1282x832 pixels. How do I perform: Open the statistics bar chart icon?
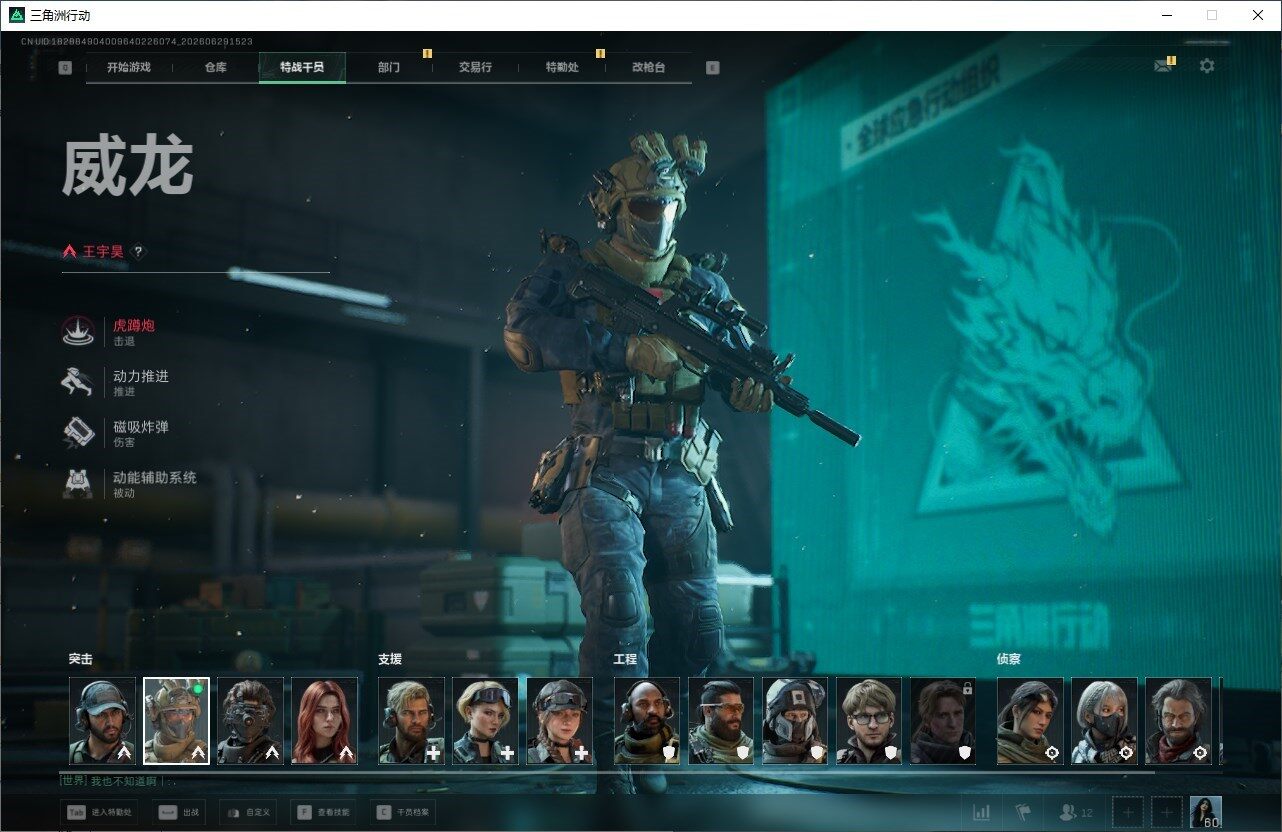[982, 813]
